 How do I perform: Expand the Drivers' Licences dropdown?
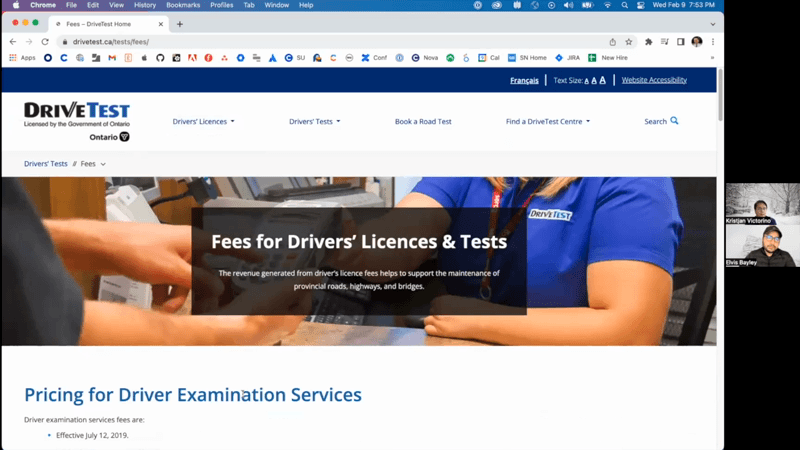click(x=204, y=121)
